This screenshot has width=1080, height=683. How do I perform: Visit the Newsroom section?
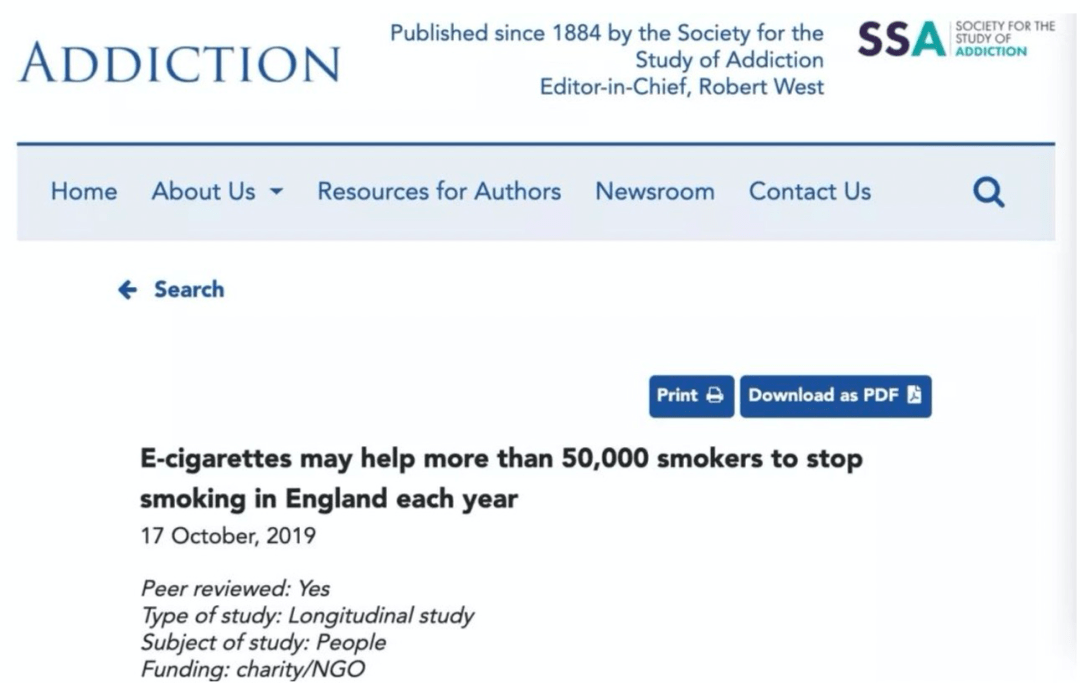[x=655, y=191]
